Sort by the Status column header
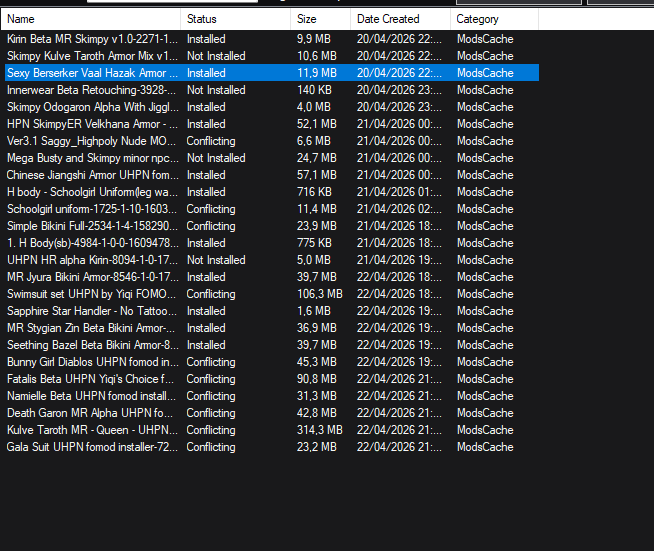The width and height of the screenshot is (654, 551). [x=236, y=19]
